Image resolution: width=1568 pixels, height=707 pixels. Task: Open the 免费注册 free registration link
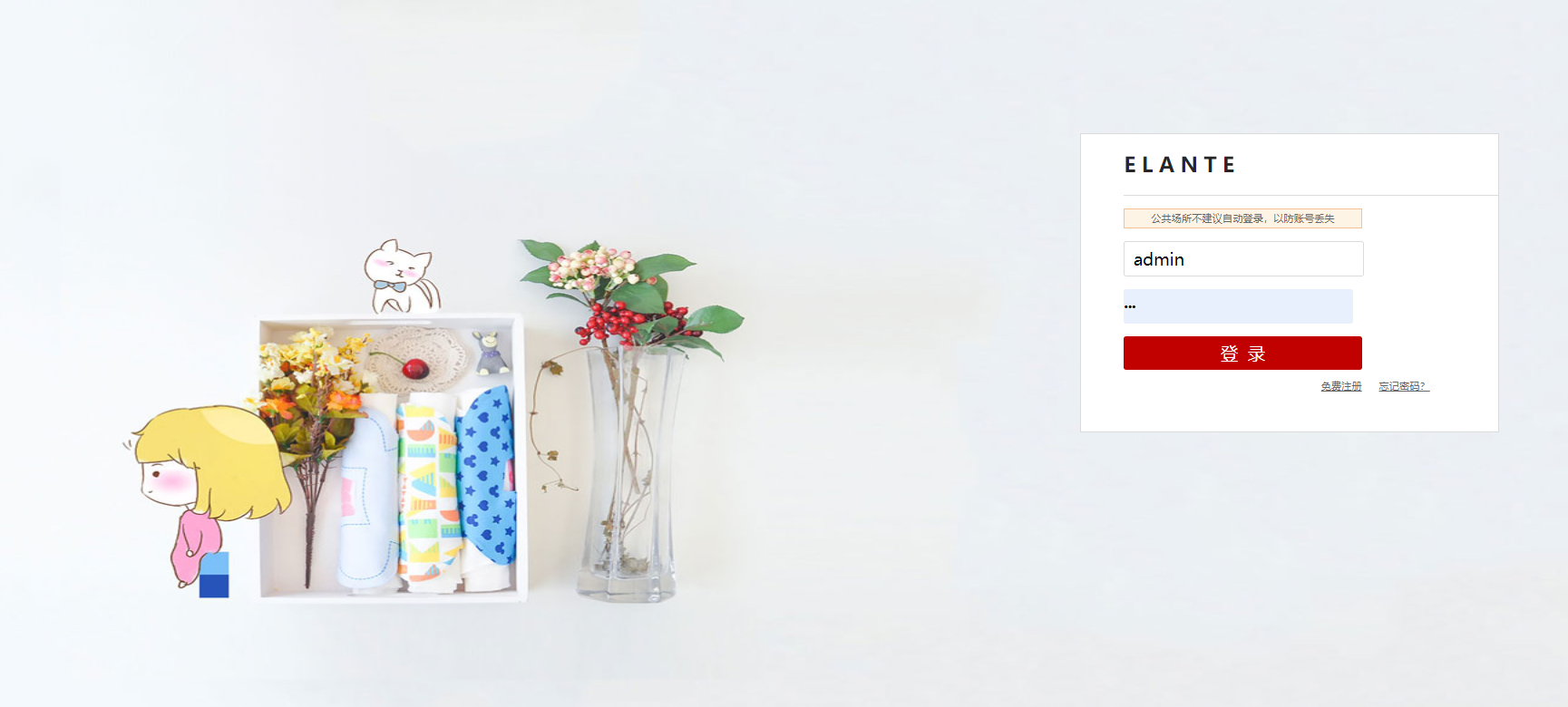click(x=1341, y=386)
